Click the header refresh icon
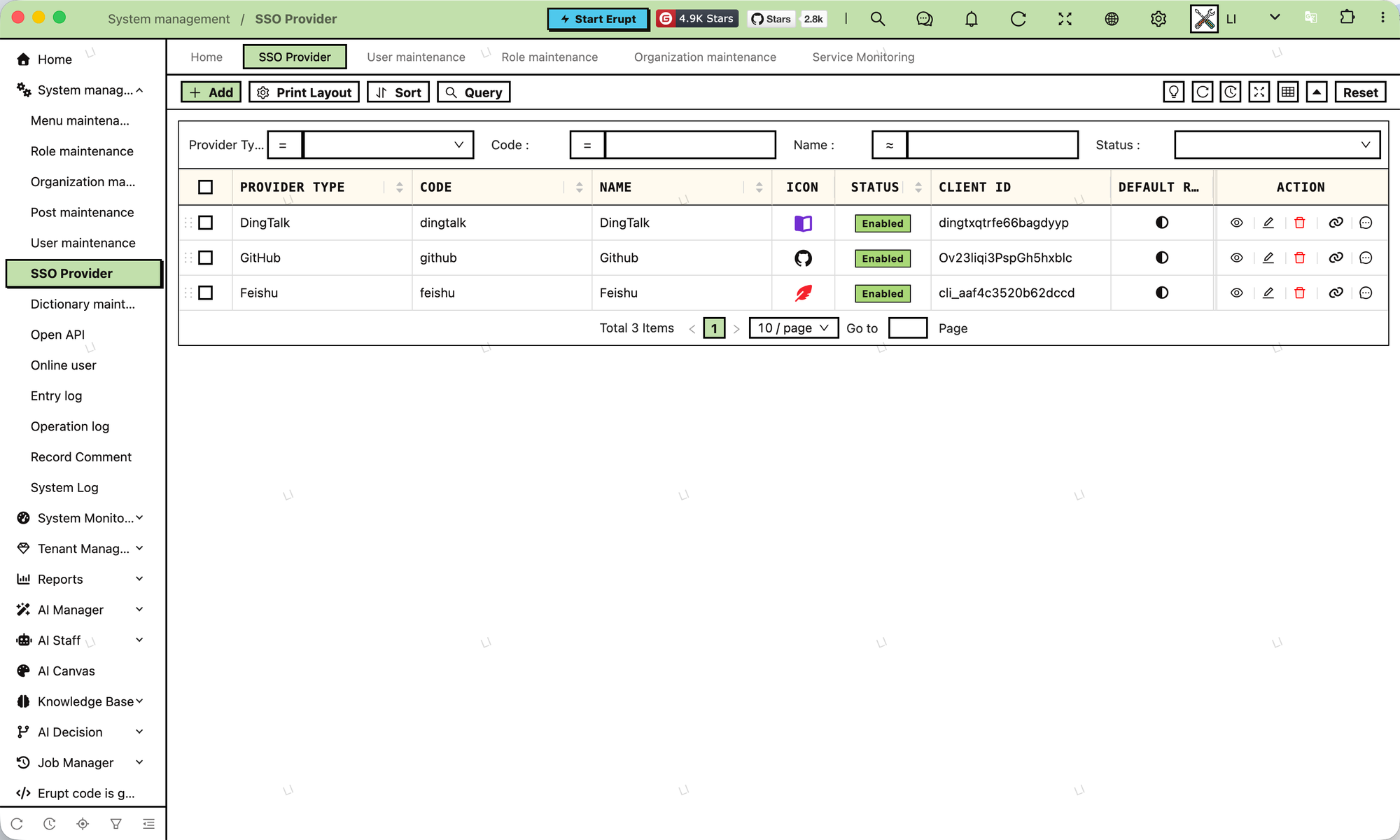1400x840 pixels. [x=1018, y=19]
